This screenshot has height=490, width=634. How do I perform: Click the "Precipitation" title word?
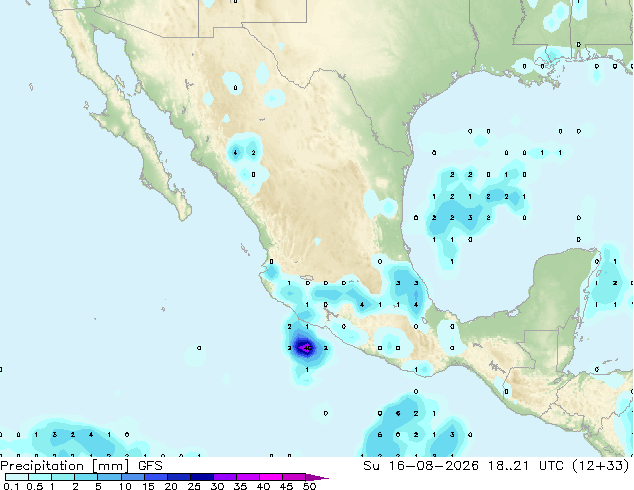[42, 466]
